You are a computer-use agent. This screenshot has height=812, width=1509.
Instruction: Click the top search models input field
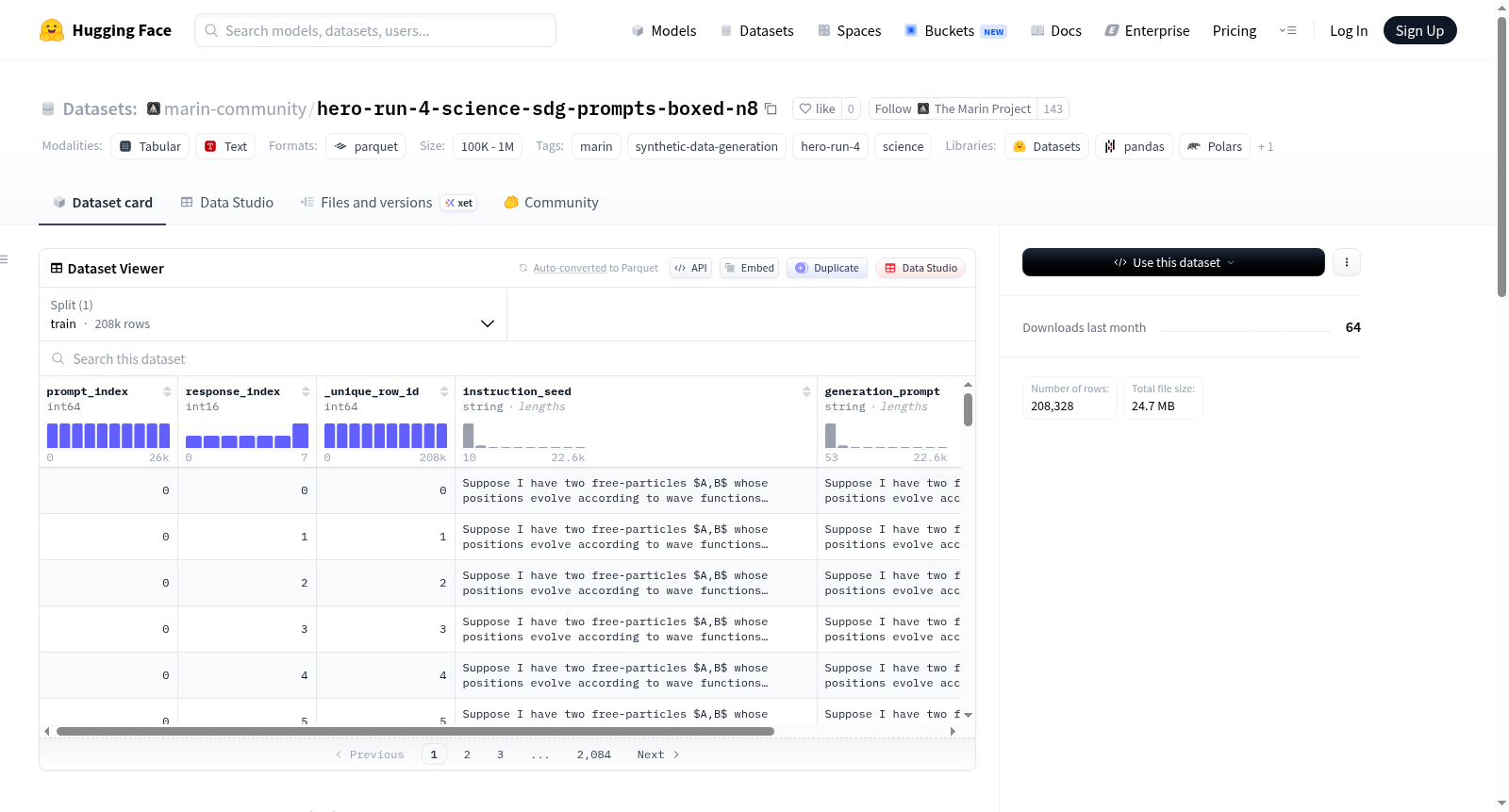375,30
